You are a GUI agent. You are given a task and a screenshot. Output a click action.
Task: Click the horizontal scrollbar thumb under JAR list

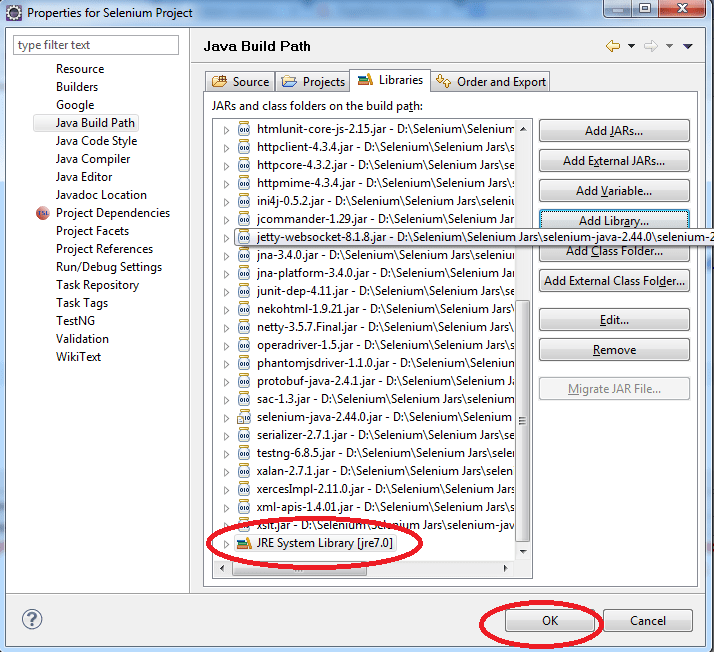pyautogui.click(x=299, y=568)
